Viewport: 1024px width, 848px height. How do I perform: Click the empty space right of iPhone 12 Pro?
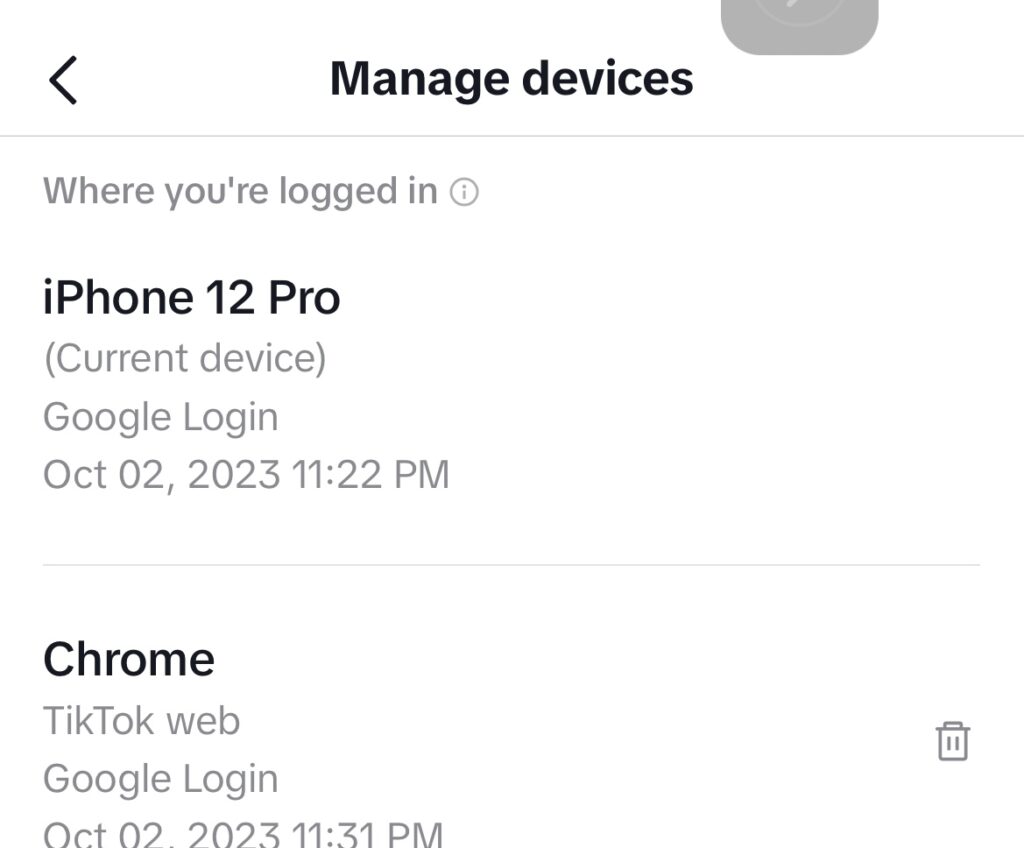coord(660,297)
